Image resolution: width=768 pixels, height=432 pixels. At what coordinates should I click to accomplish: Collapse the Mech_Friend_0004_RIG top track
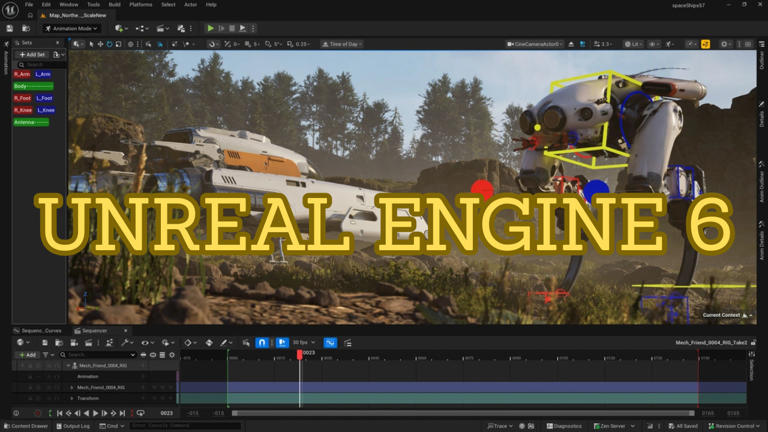click(x=69, y=366)
